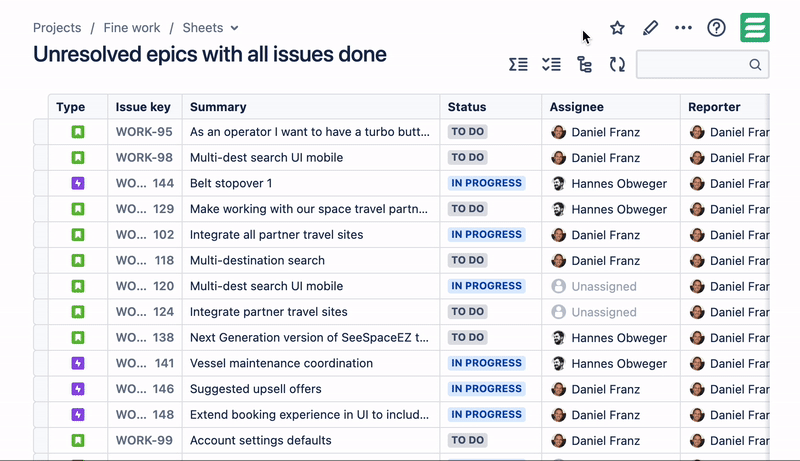
Task: Open issue key ending 129
Action: [x=145, y=209]
